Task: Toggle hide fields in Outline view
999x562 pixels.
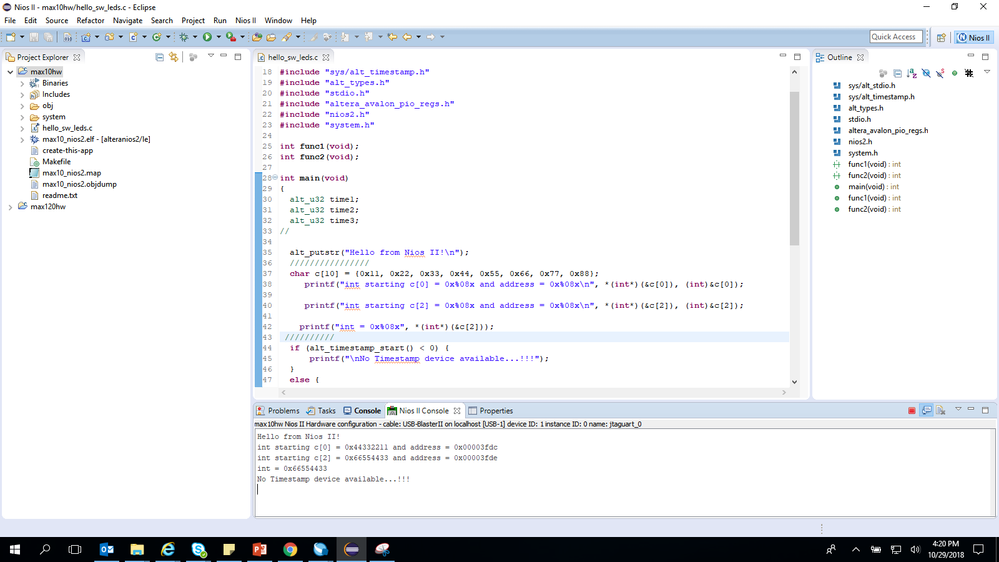Action: (x=926, y=73)
